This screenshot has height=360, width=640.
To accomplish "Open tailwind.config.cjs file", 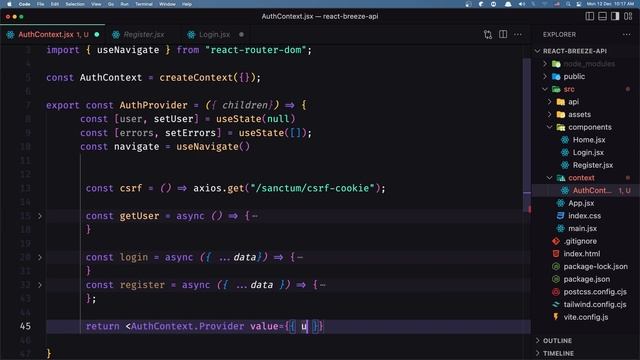I will [x=595, y=304].
